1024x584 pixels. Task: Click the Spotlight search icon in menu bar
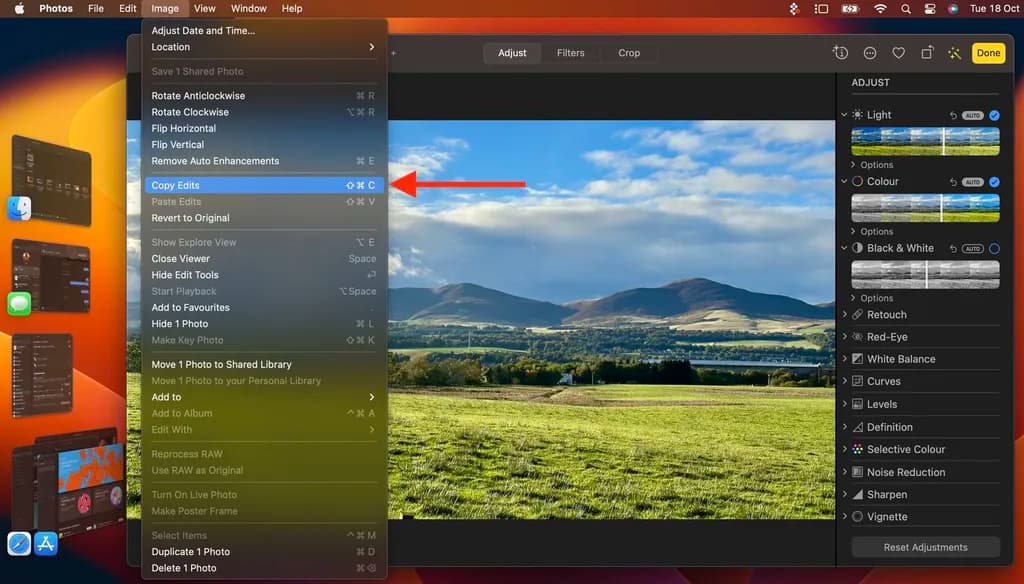tap(906, 9)
